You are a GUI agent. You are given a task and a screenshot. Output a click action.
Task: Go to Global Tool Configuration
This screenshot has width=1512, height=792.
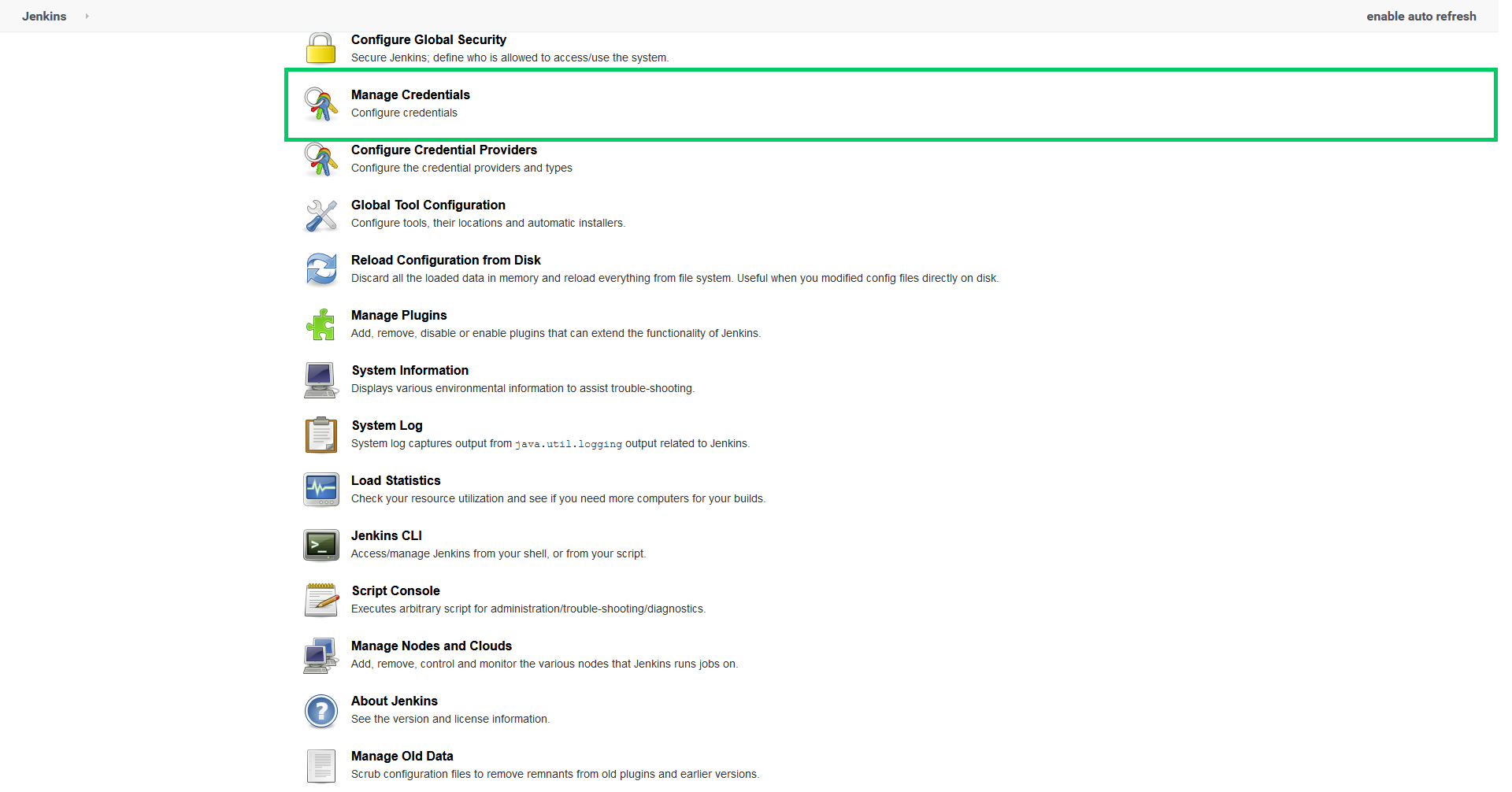[x=428, y=205]
